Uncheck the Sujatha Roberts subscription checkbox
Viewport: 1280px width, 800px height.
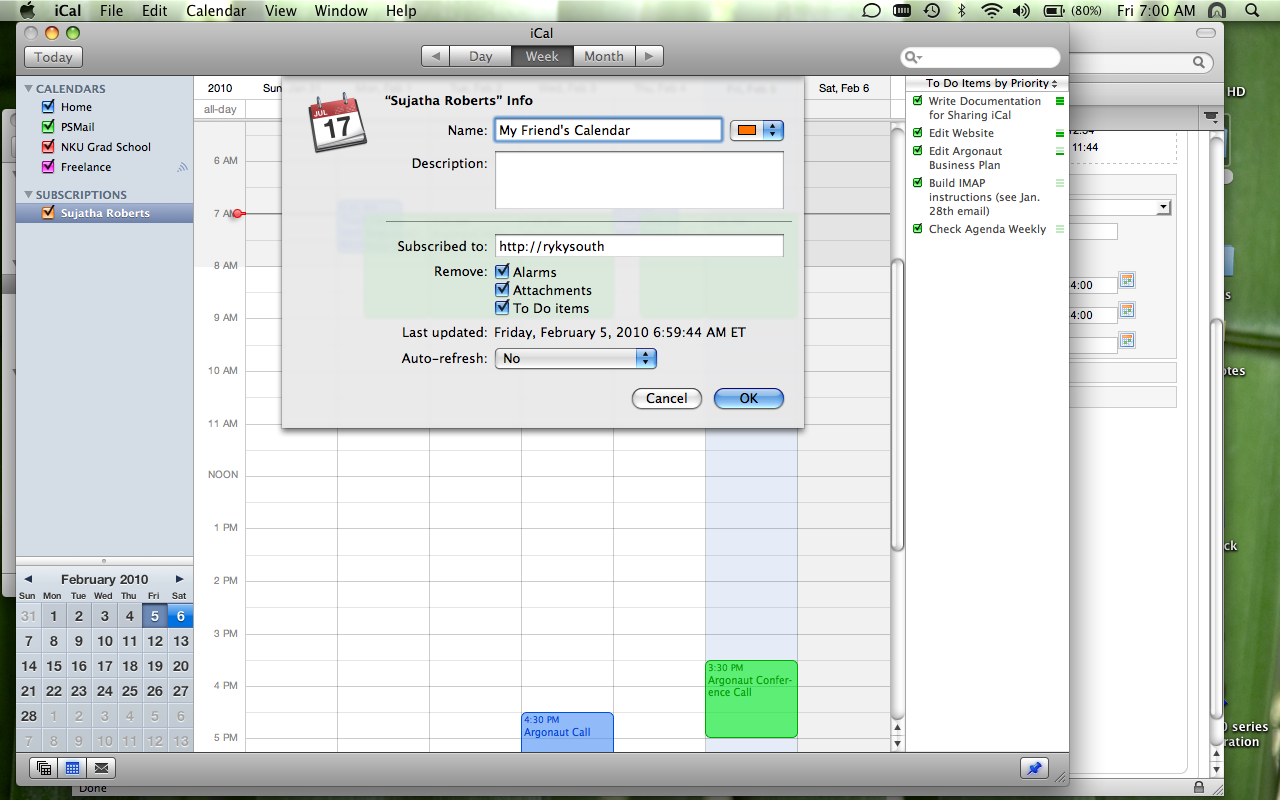48,212
